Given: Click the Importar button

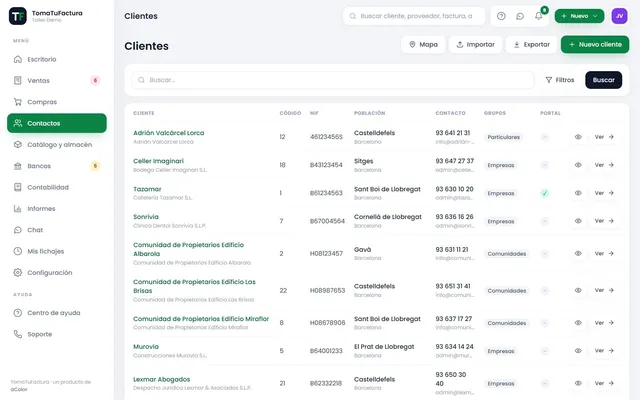Looking at the screenshot, I should click(x=476, y=44).
